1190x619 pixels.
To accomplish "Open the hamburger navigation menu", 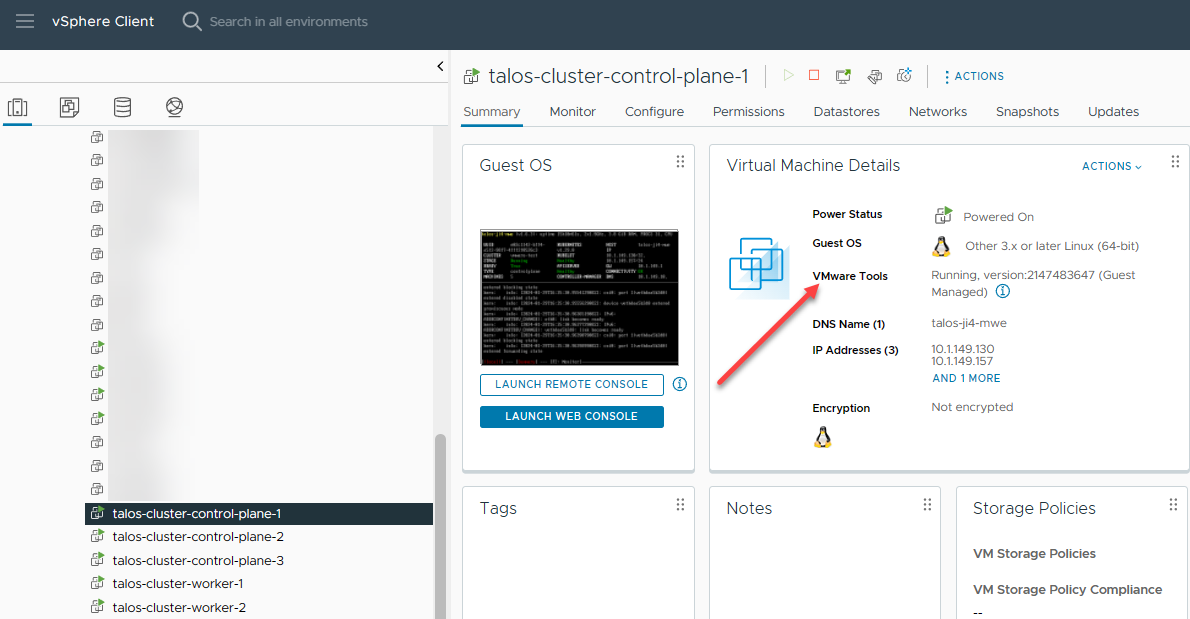I will (25, 21).
